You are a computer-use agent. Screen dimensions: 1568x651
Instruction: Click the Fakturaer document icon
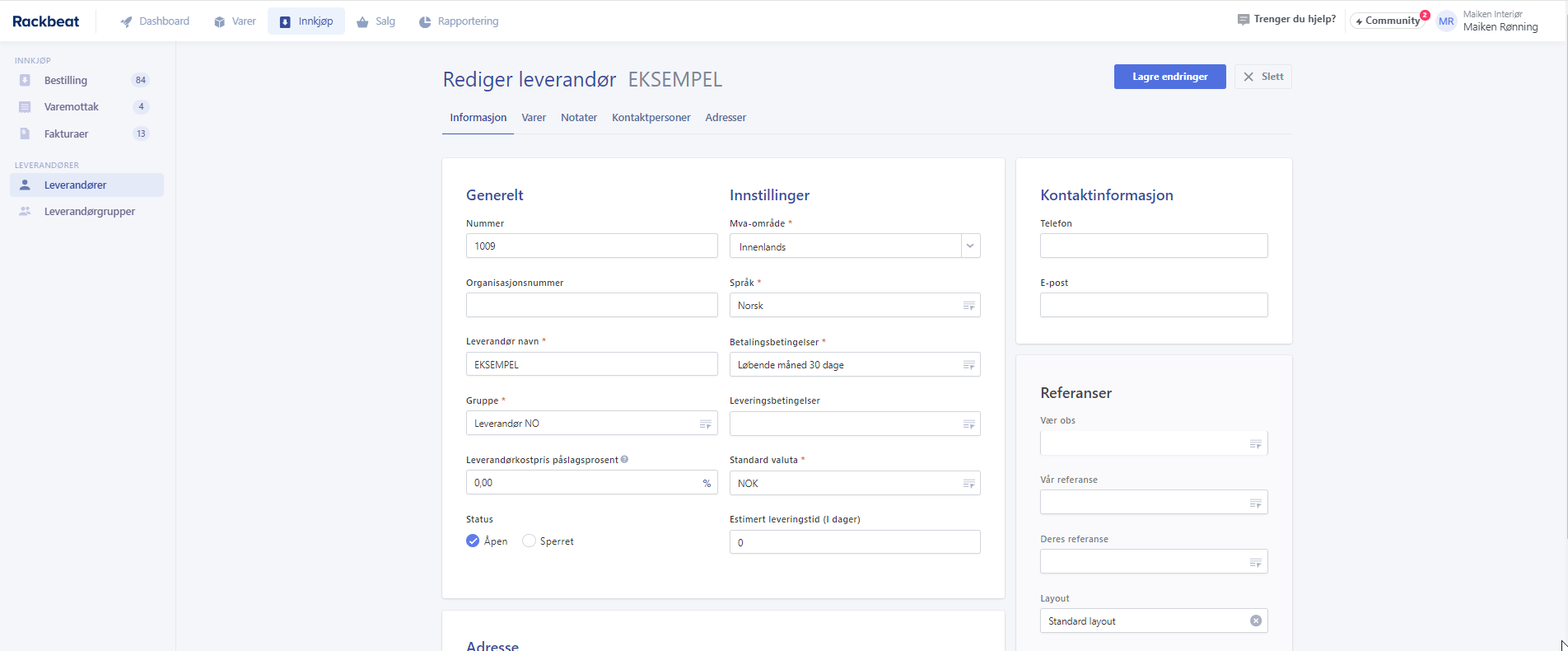[25, 133]
